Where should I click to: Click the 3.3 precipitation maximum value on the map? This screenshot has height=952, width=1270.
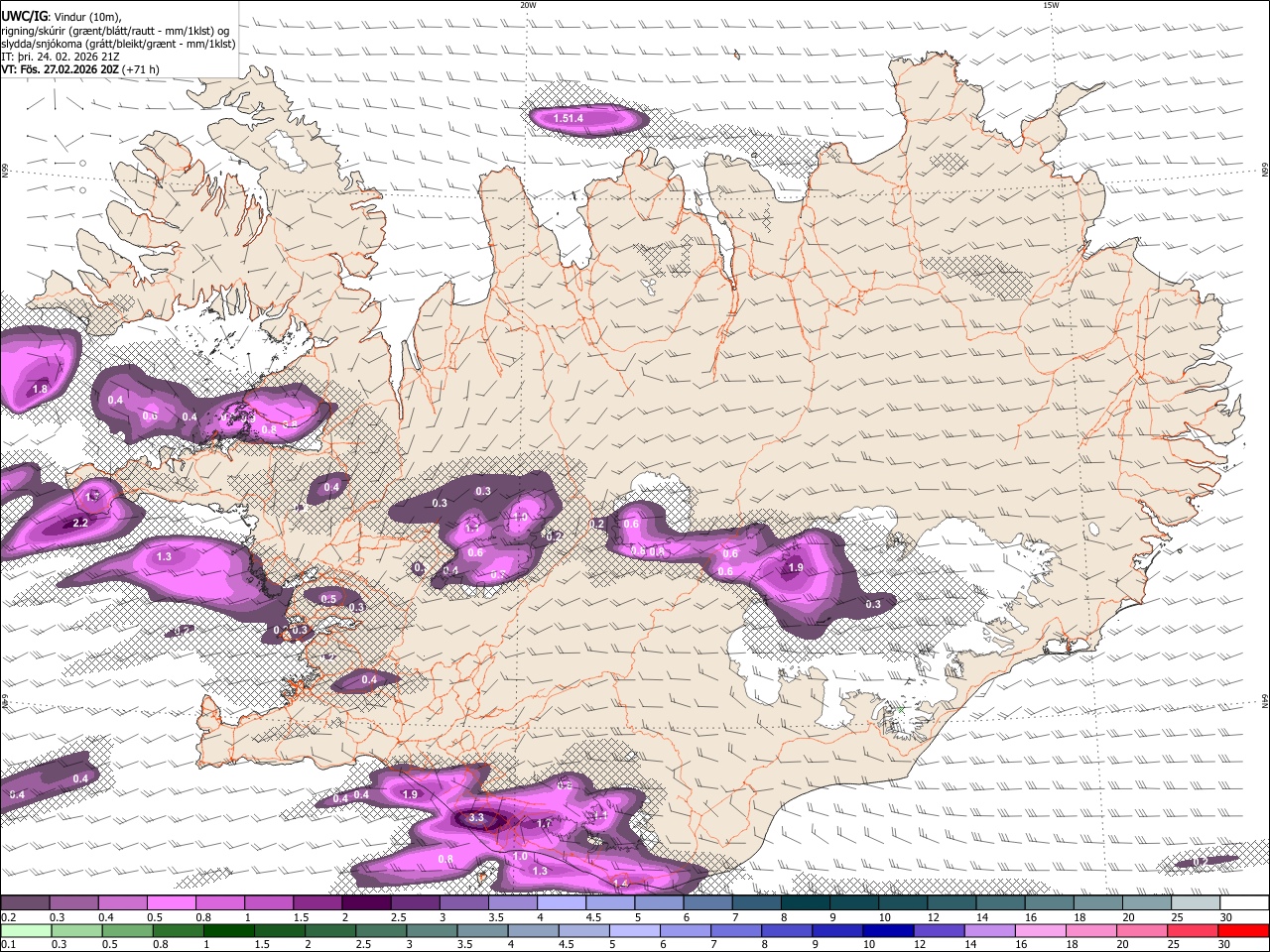(x=476, y=818)
